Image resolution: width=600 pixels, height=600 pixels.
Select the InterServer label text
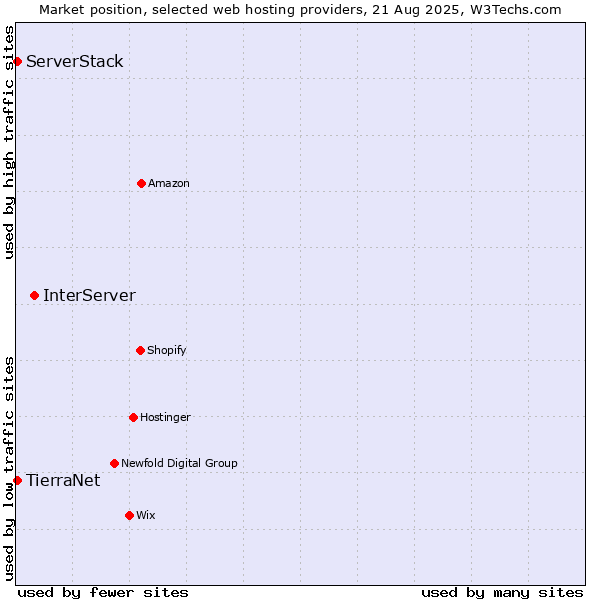click(89, 295)
